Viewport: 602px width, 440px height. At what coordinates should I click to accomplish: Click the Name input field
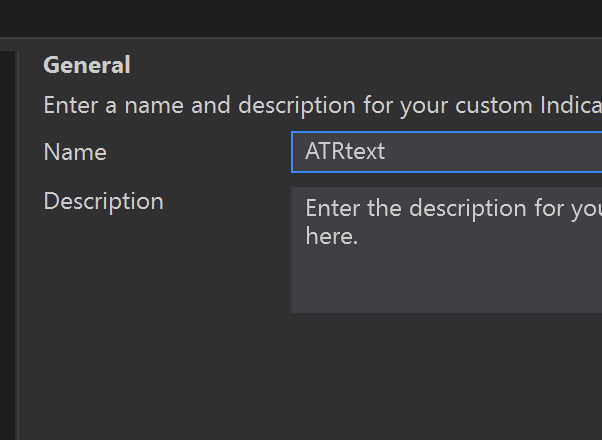point(445,152)
